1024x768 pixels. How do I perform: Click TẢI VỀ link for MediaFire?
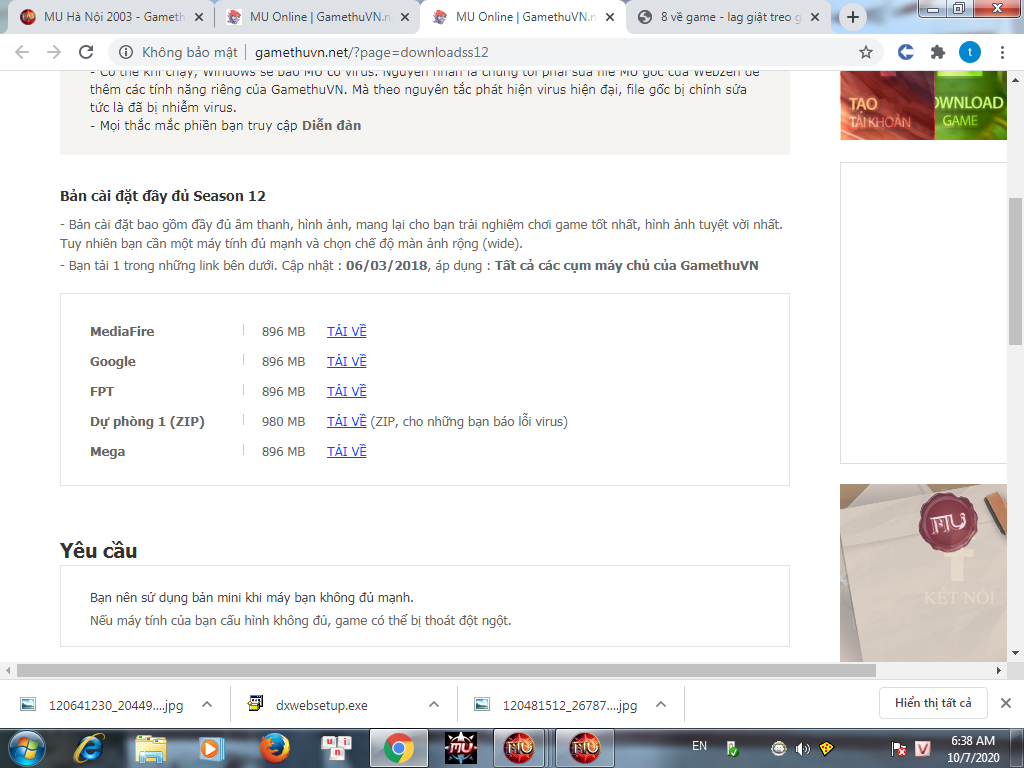(346, 331)
